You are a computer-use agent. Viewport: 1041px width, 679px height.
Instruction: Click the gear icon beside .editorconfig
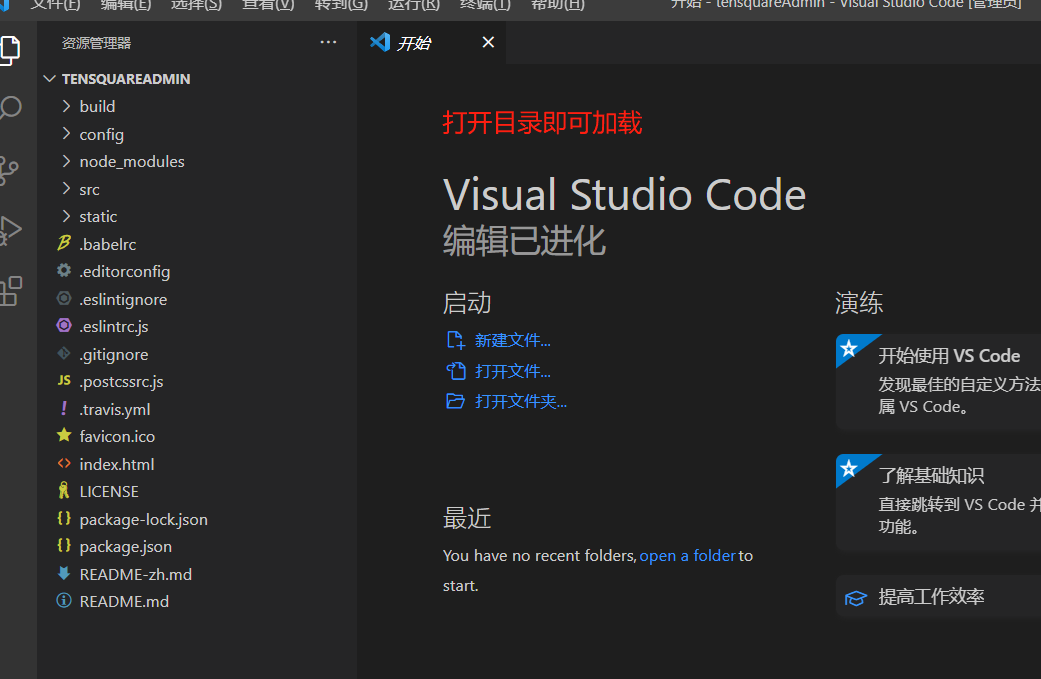tap(64, 271)
